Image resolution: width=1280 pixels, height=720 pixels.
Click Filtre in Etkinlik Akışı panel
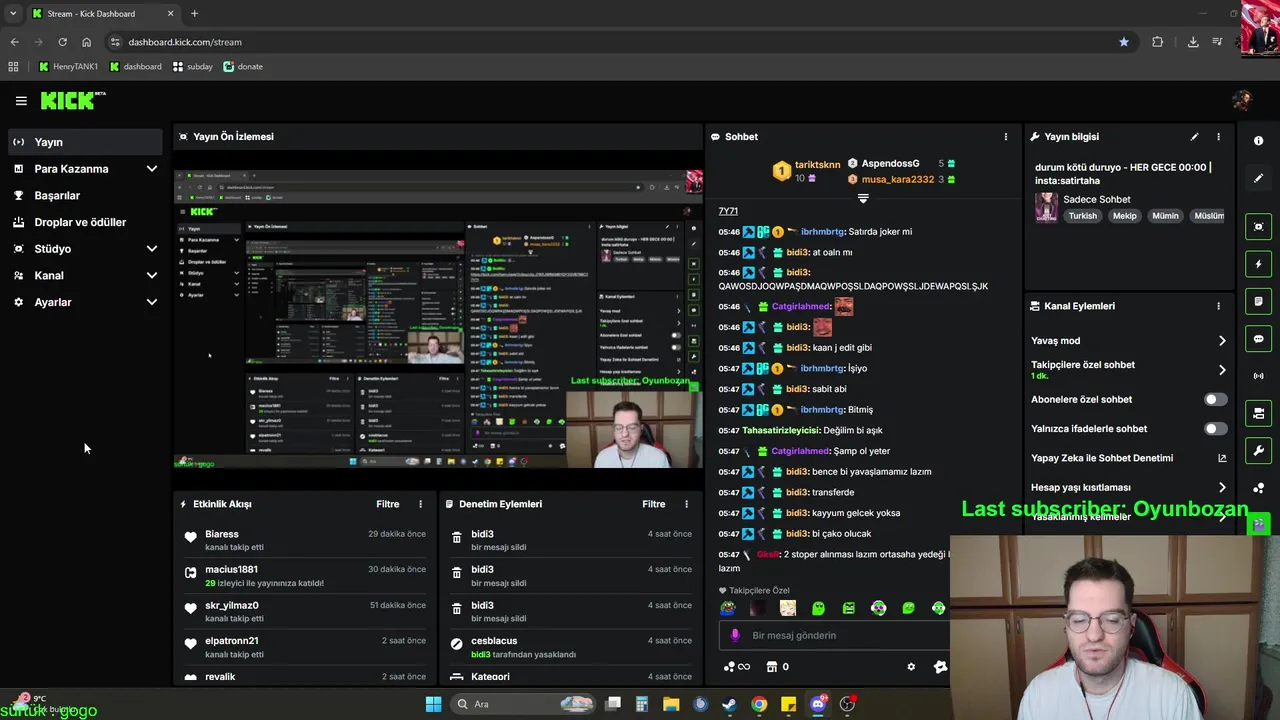pyautogui.click(x=387, y=504)
